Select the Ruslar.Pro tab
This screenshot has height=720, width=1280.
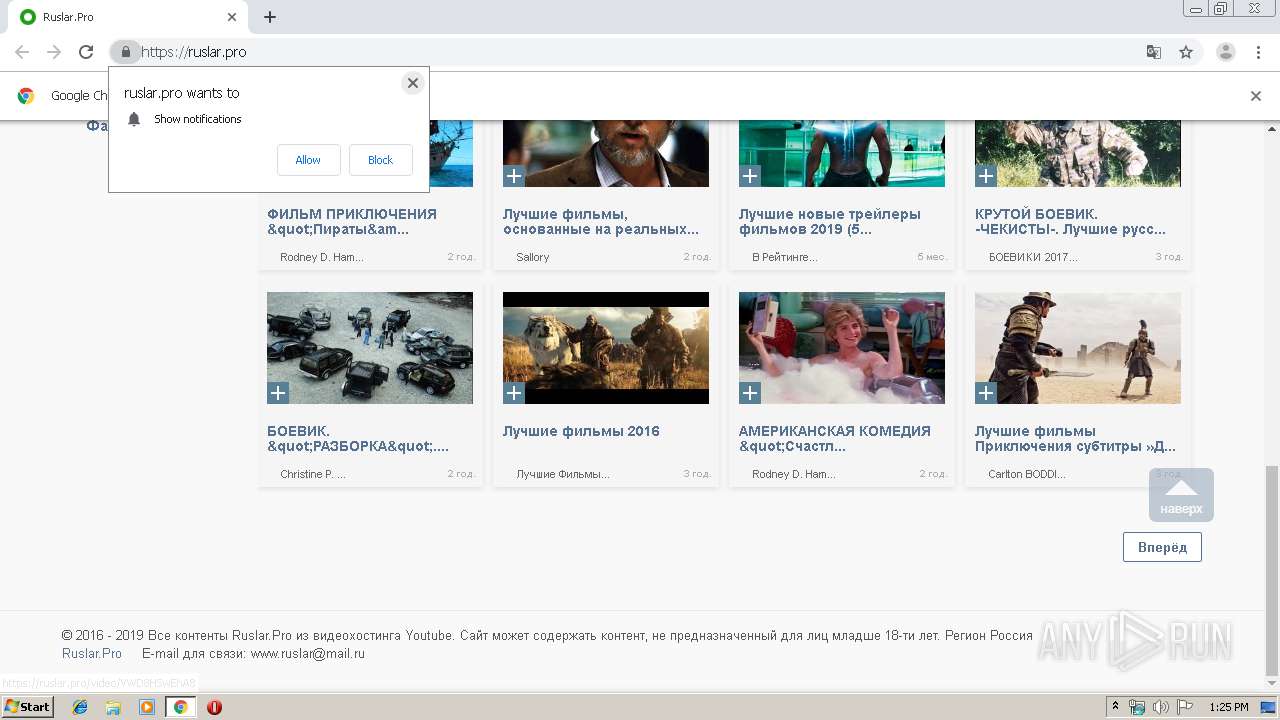pos(128,17)
